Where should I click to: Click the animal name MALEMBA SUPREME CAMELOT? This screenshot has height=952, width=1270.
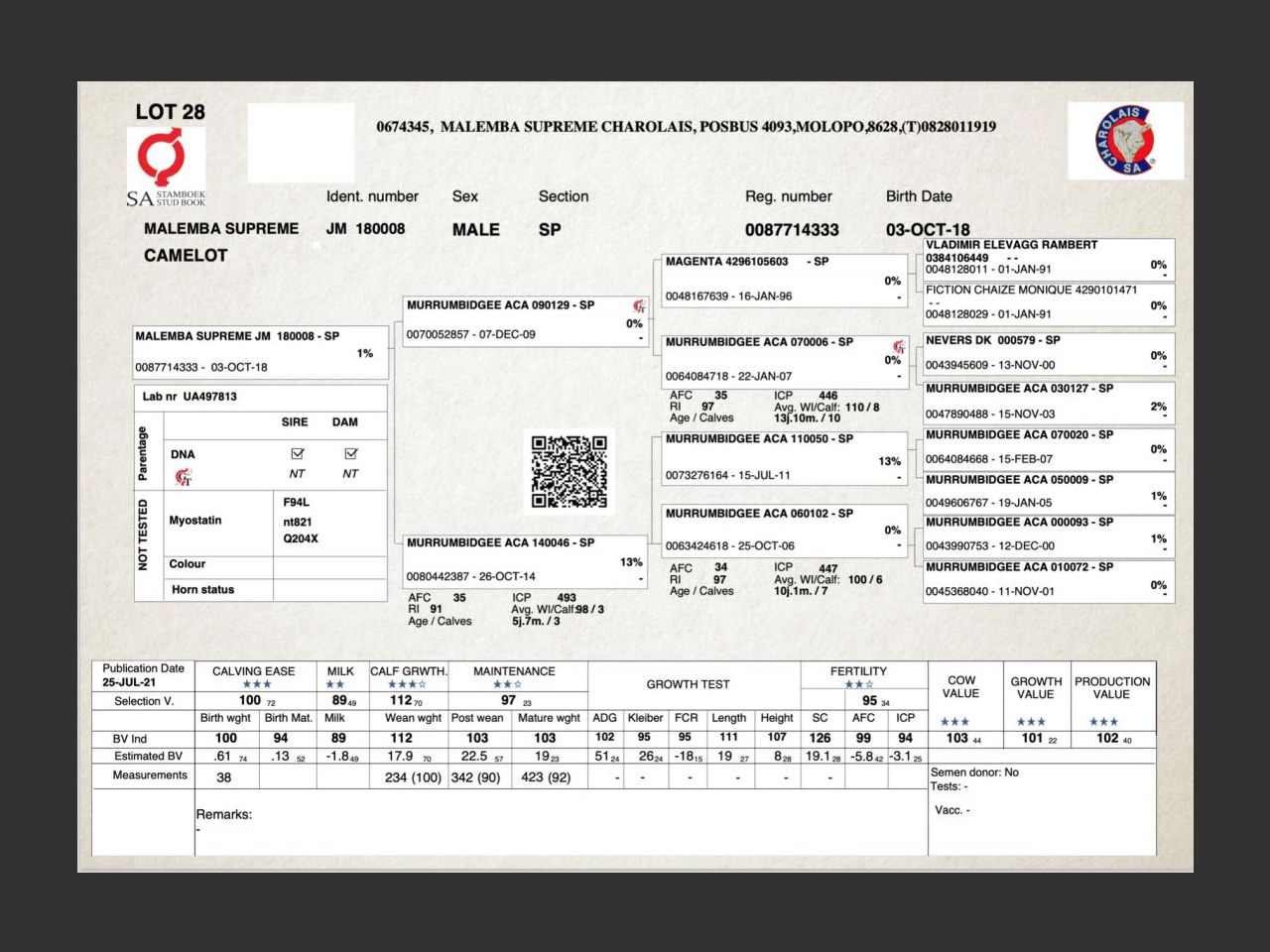221,241
